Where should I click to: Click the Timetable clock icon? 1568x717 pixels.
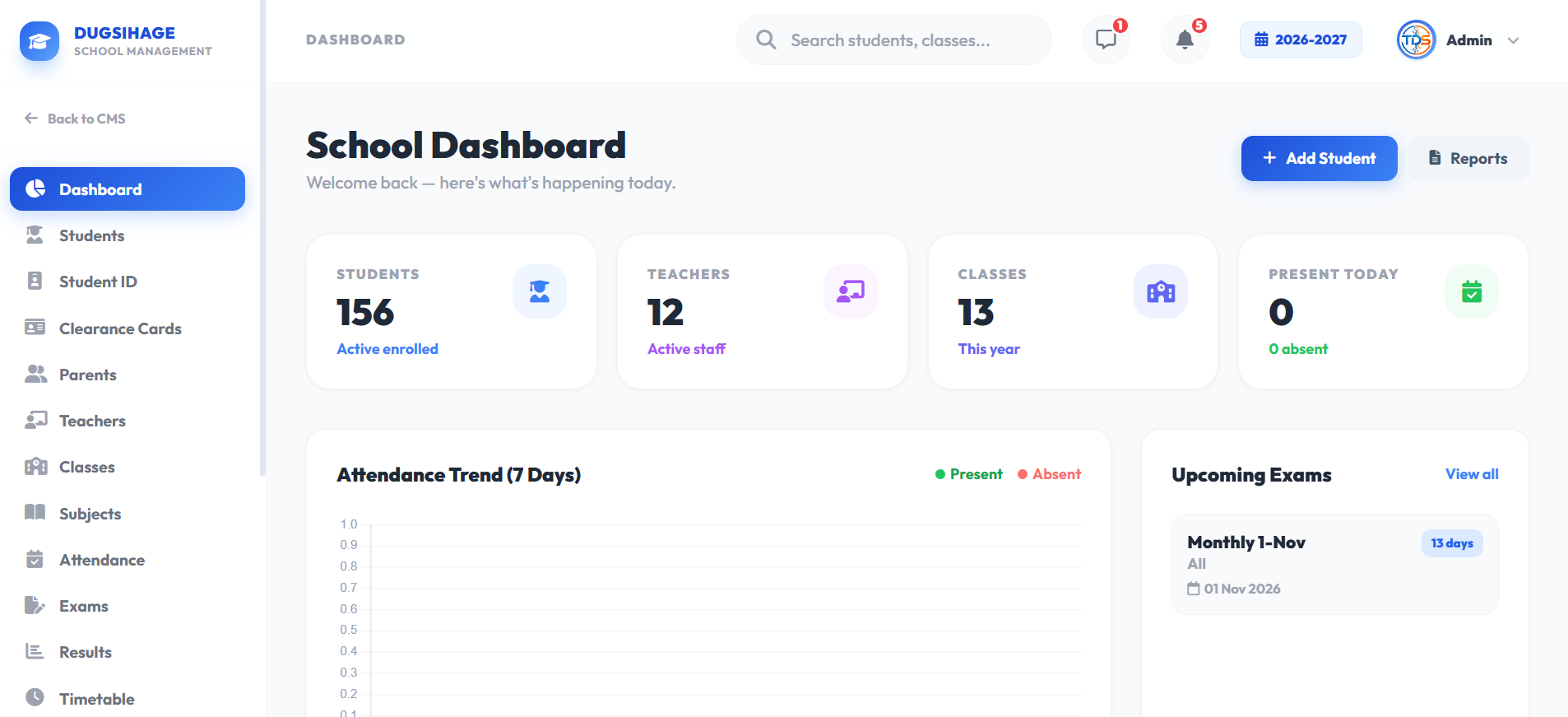pos(35,697)
